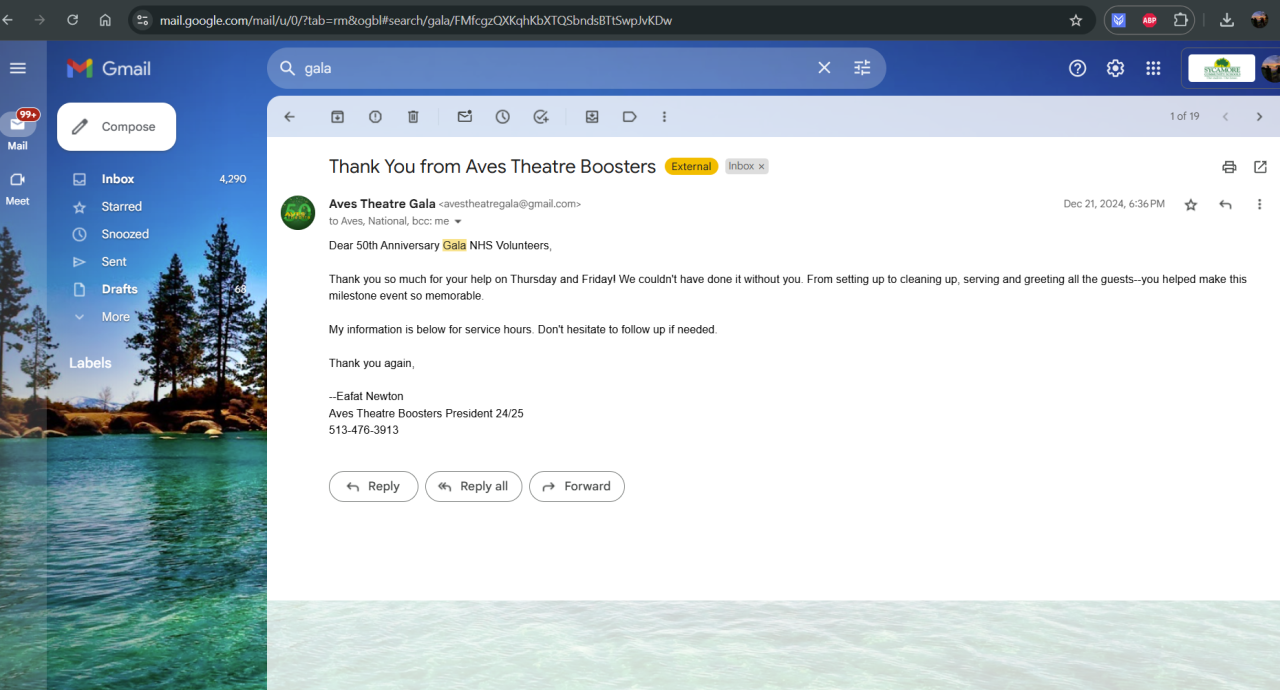Reload the browser page
Image resolution: width=1280 pixels, height=690 pixels.
pos(72,20)
